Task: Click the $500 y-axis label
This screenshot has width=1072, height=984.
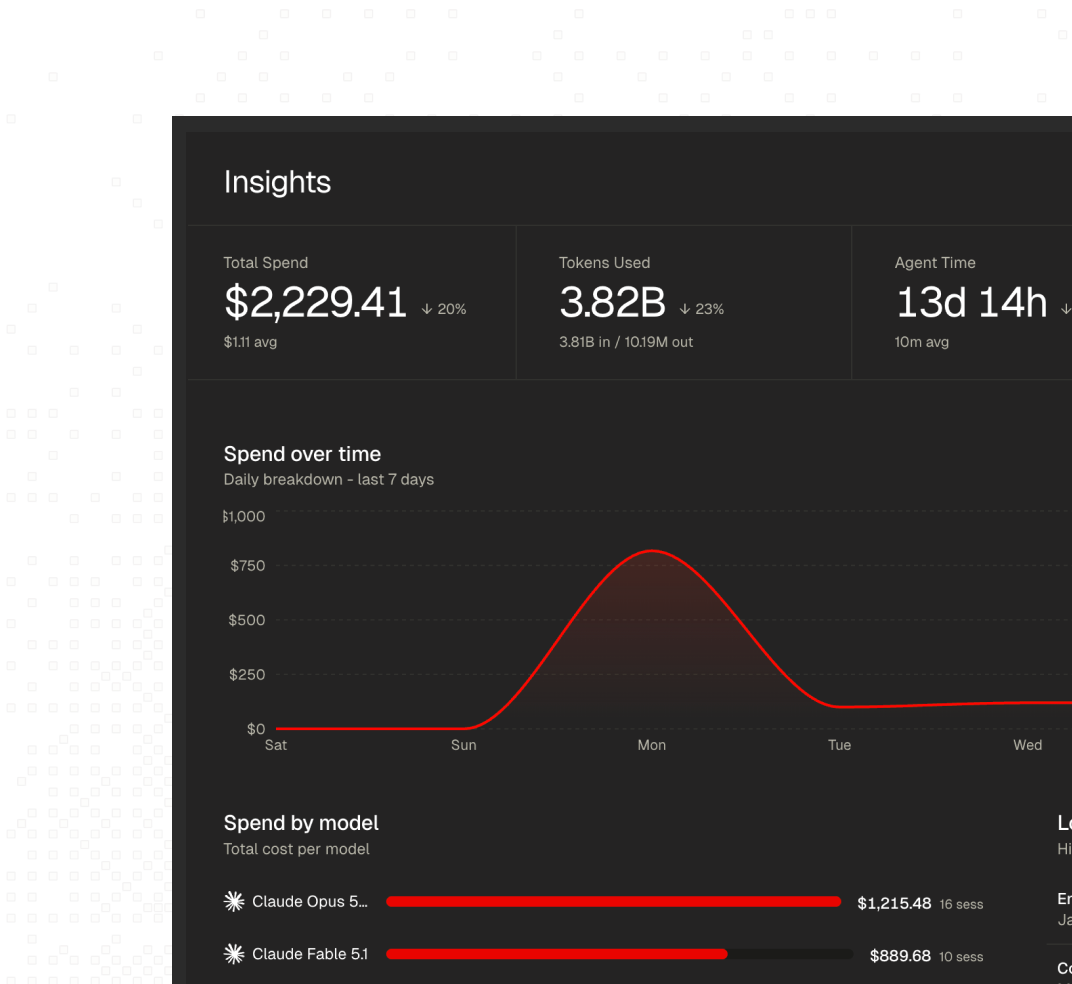Action: (x=247, y=620)
